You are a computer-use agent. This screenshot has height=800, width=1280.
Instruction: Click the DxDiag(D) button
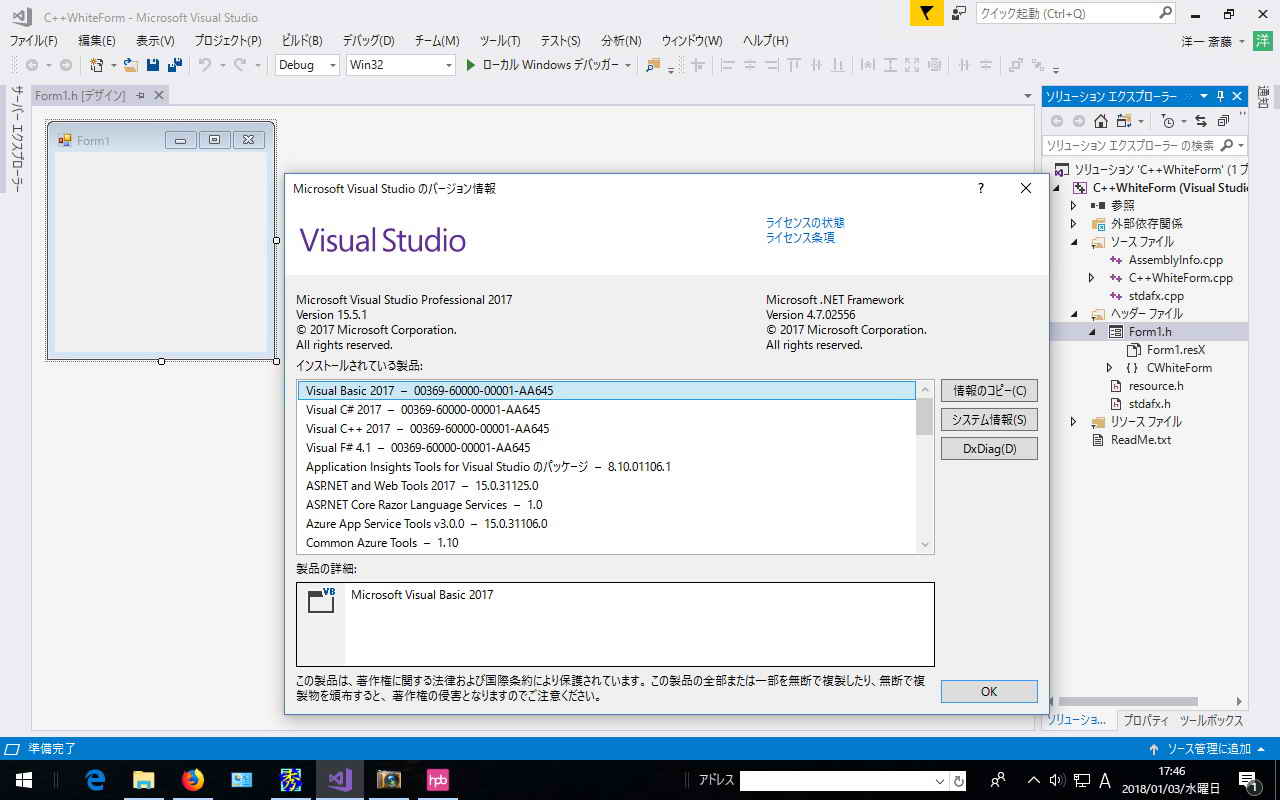pos(989,449)
